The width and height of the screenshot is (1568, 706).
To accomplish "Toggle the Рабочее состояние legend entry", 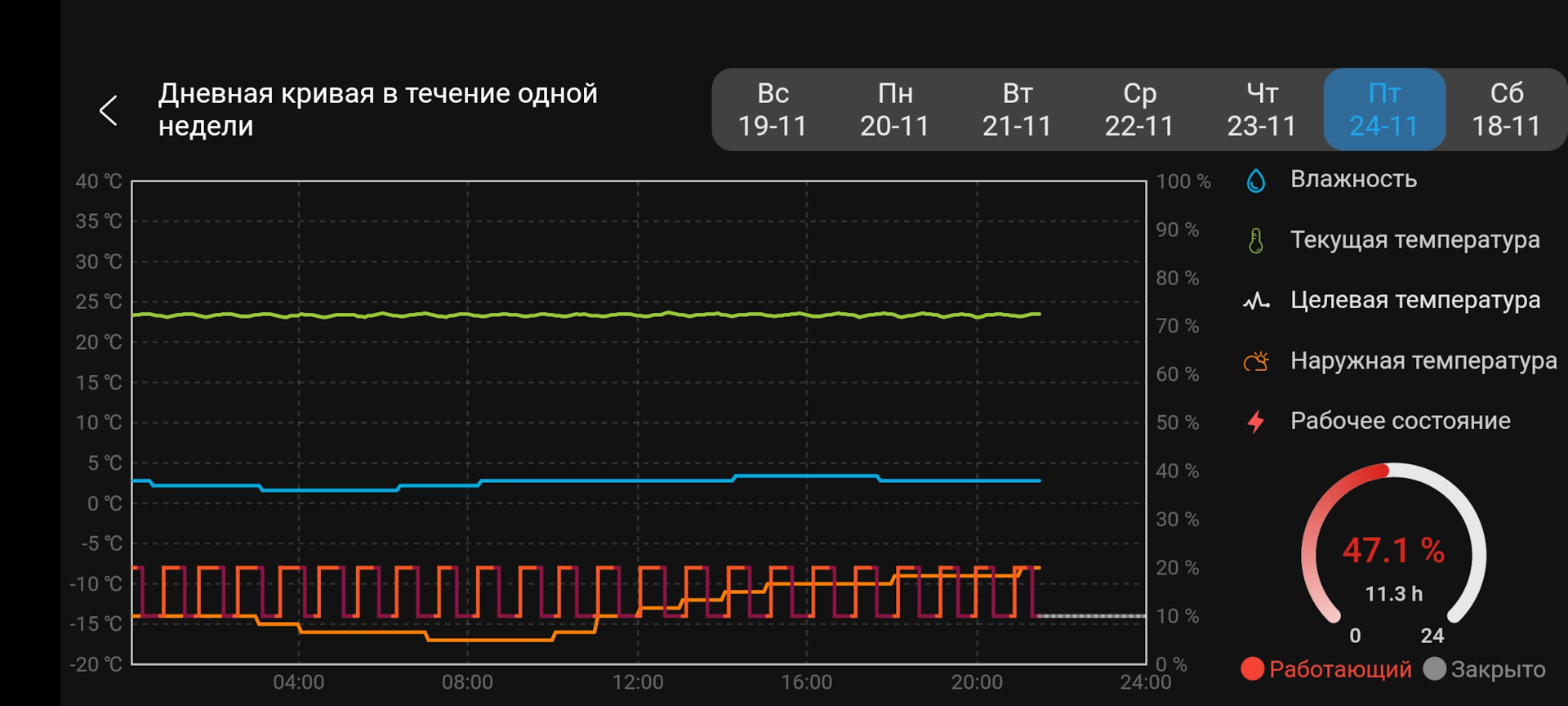I will (x=1400, y=421).
